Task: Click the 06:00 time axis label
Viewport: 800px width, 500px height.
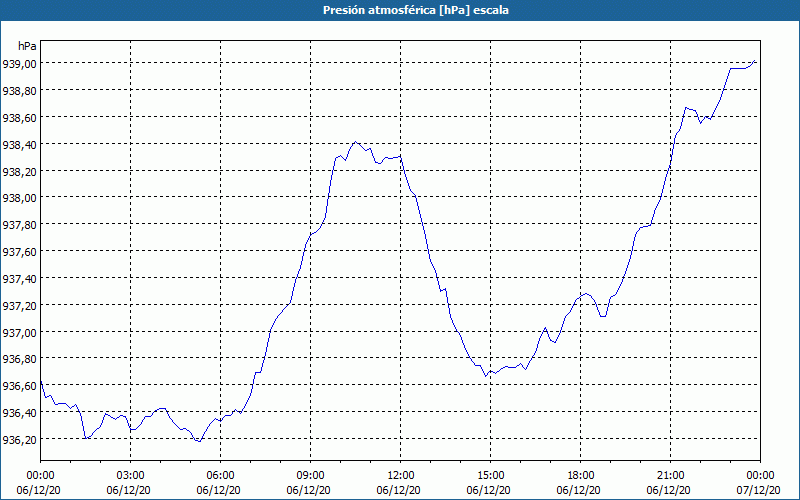Action: (220, 476)
